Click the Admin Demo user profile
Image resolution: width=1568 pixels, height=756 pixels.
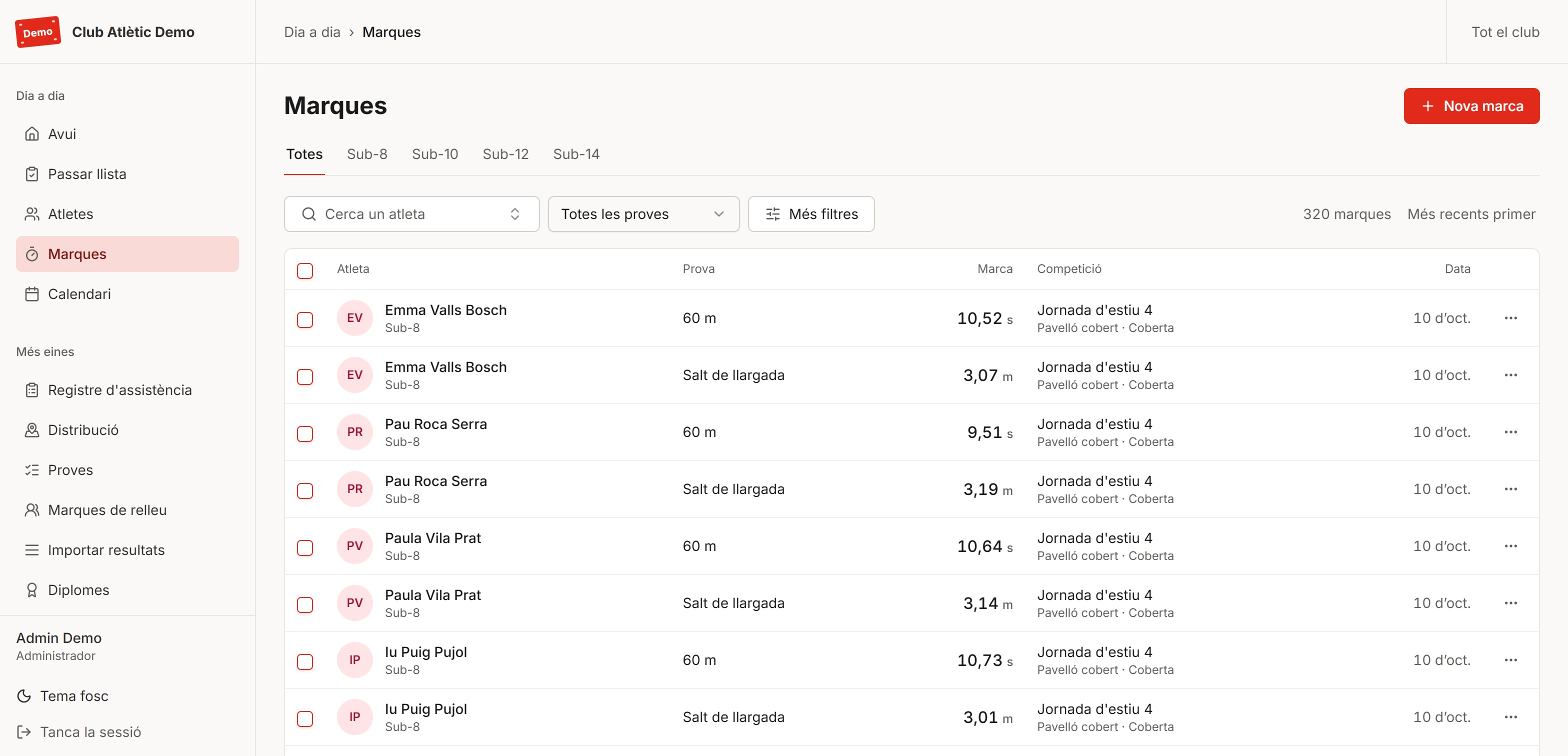59,646
